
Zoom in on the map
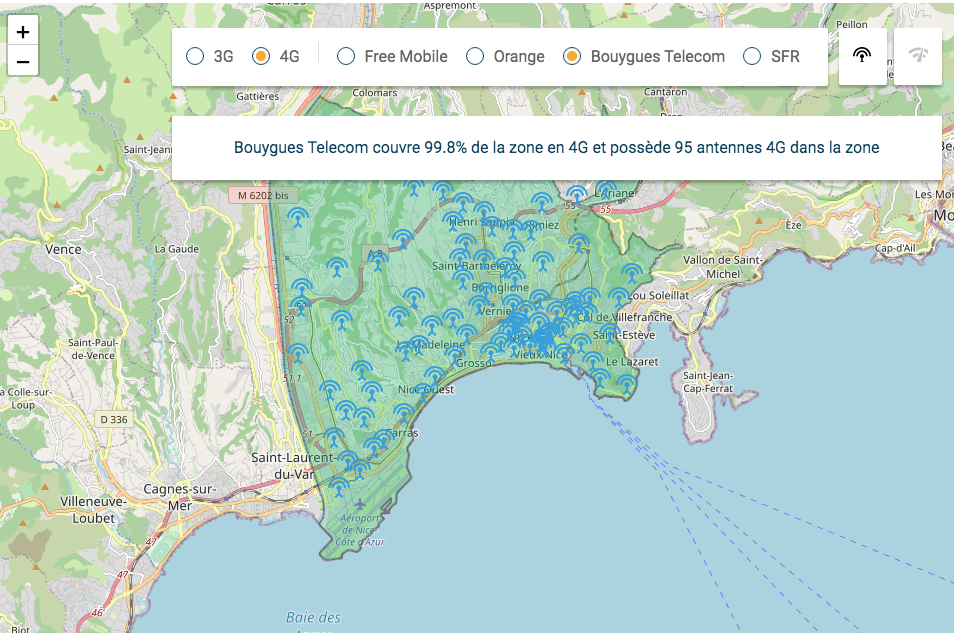click(x=23, y=32)
